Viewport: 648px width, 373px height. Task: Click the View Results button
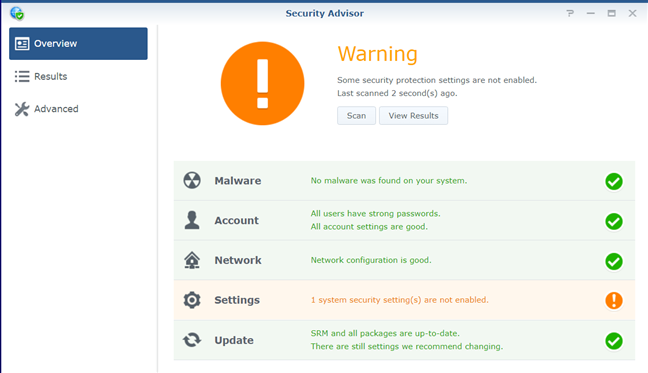point(413,116)
